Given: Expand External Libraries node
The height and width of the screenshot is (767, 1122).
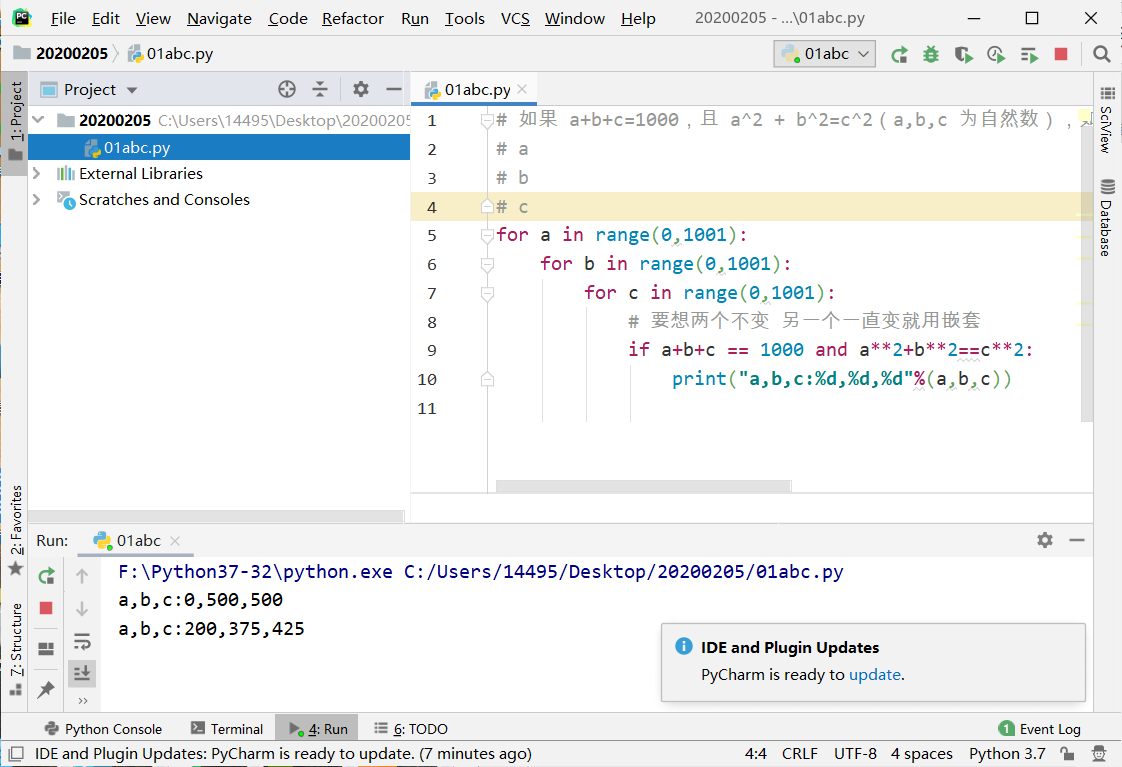Looking at the screenshot, I should click(36, 173).
